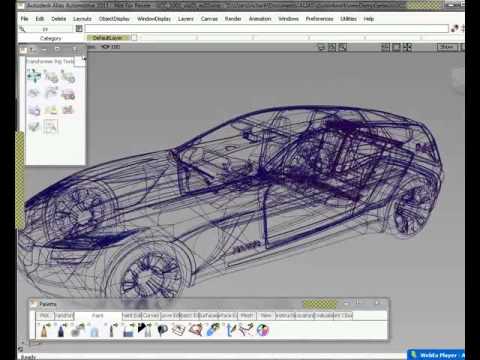Click the split layout icon before Show
Viewport: 480px width, 360px height.
(407, 47)
